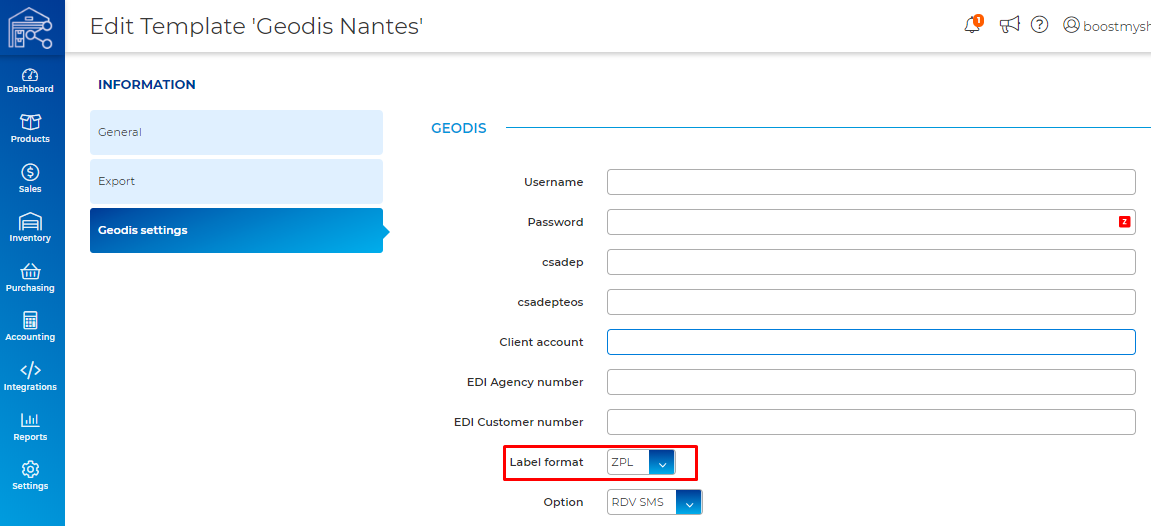The image size is (1151, 526).
Task: Click the 'Option' label text
Action: [564, 503]
